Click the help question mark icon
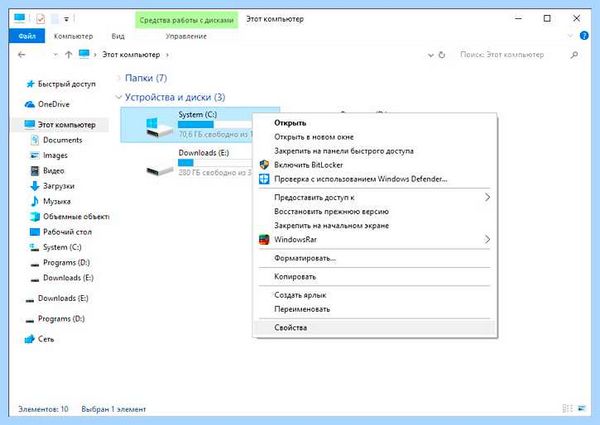Screen dimensions: 600x425 tap(584, 36)
